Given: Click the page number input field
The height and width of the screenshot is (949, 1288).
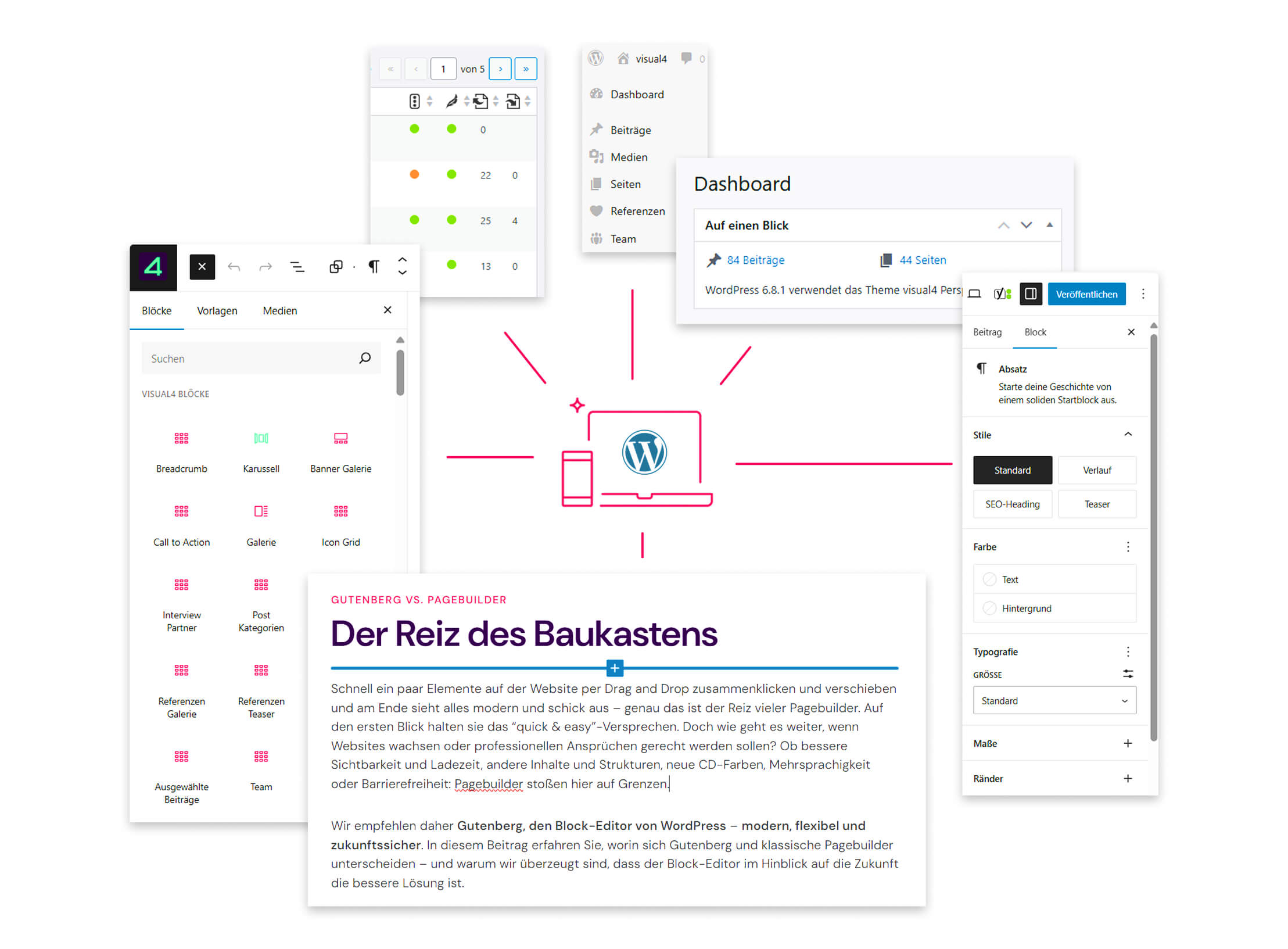Looking at the screenshot, I should [x=443, y=69].
